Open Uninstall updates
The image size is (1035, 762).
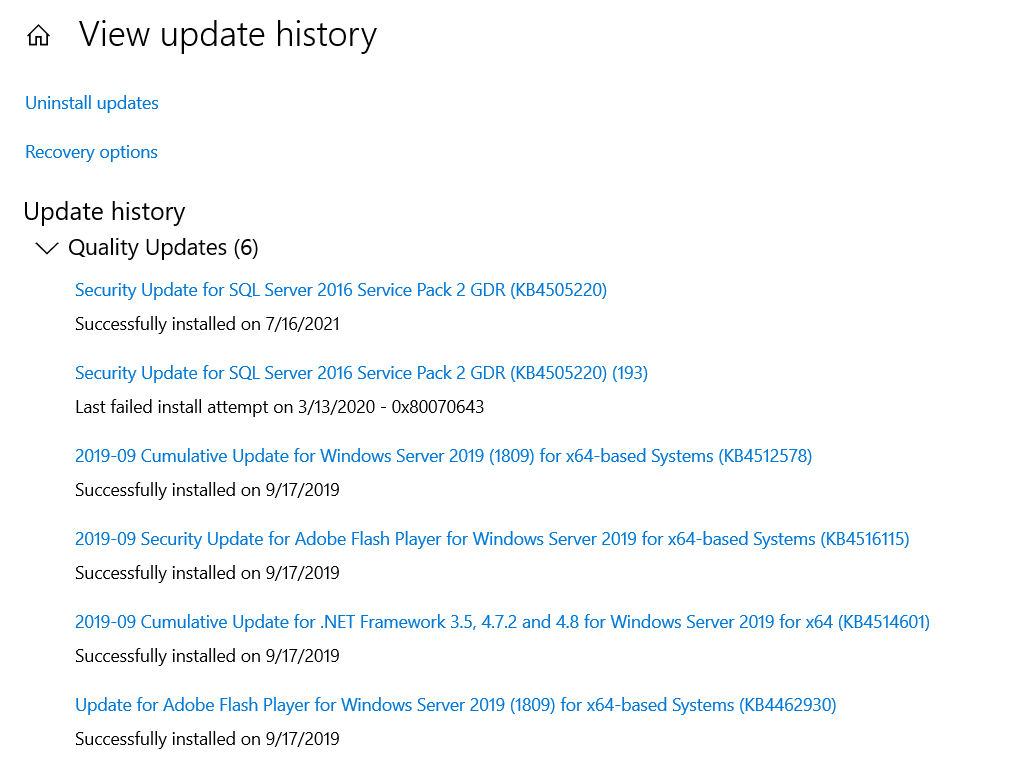91,103
